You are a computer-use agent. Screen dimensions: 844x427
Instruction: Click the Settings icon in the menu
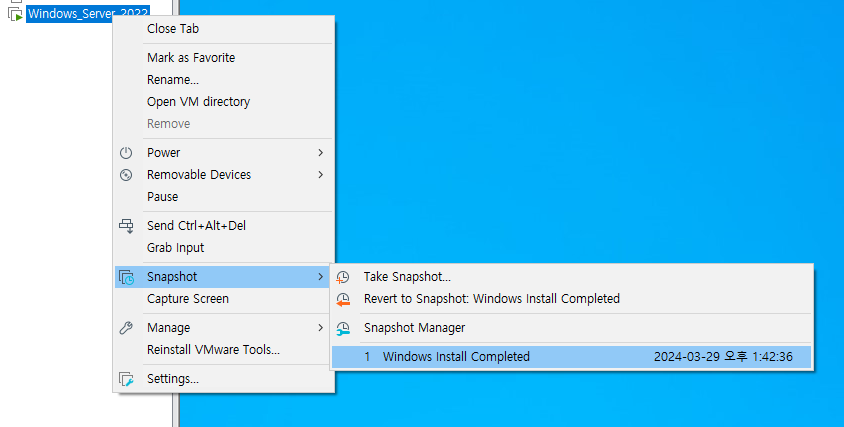coord(126,379)
